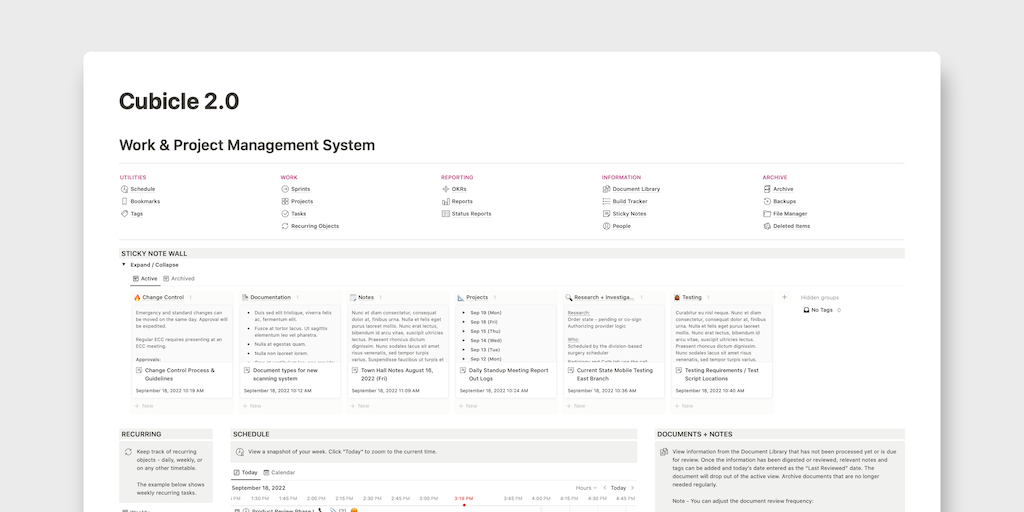1024x512 pixels.
Task: Click the Recurring Objects sync icon
Action: [285, 226]
